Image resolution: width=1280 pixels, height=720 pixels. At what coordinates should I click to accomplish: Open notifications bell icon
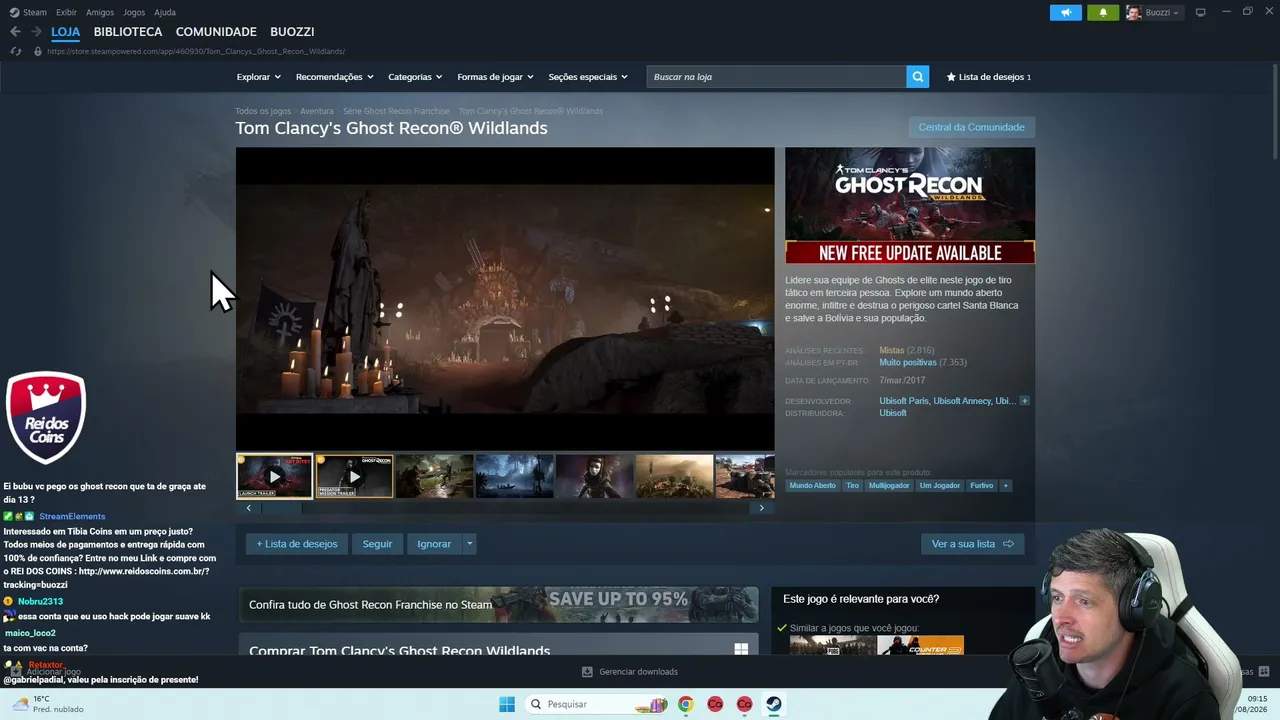1103,13
